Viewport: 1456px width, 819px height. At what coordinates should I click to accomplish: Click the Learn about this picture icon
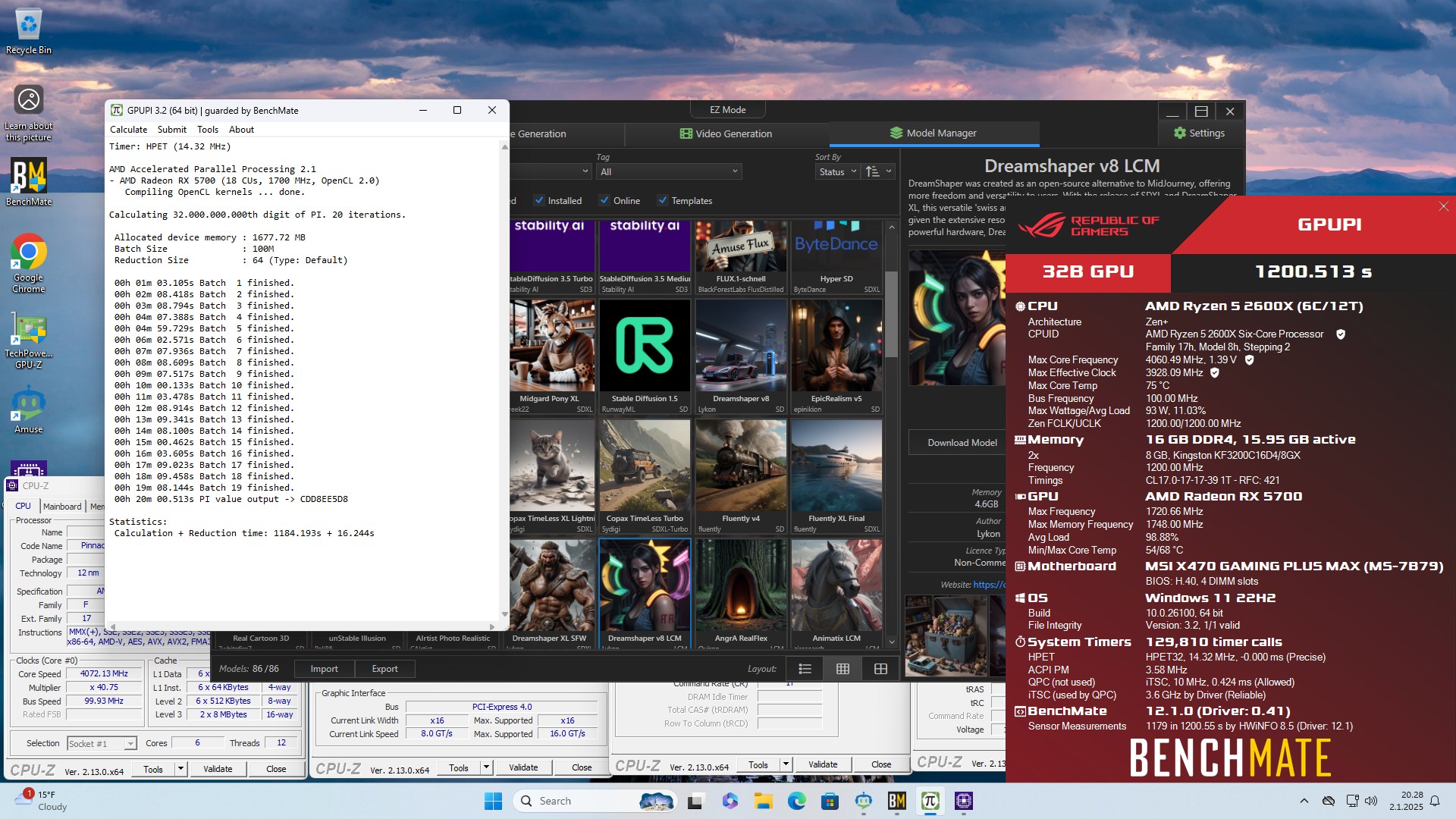(29, 112)
